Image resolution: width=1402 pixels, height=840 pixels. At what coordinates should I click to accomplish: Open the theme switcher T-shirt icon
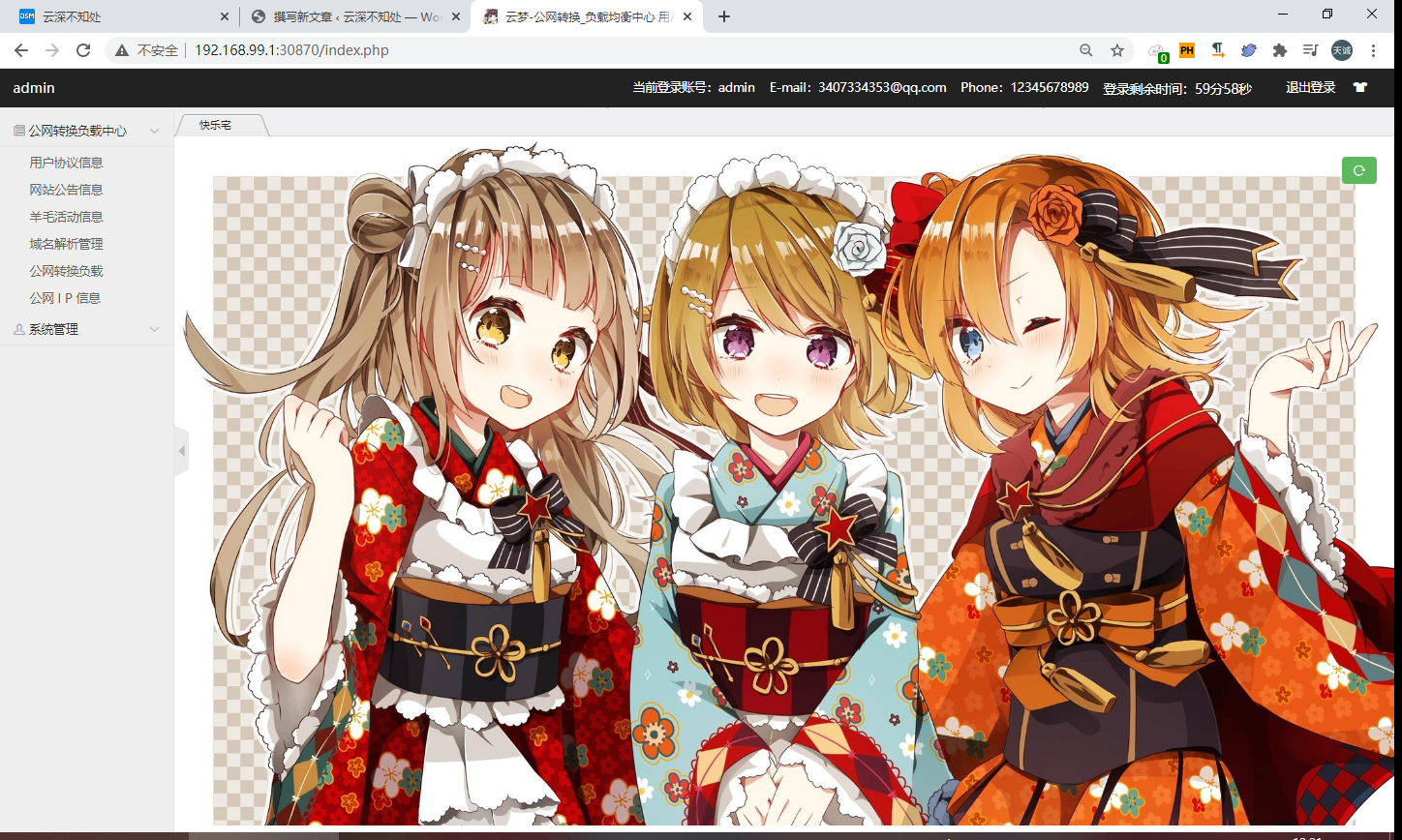coord(1360,87)
